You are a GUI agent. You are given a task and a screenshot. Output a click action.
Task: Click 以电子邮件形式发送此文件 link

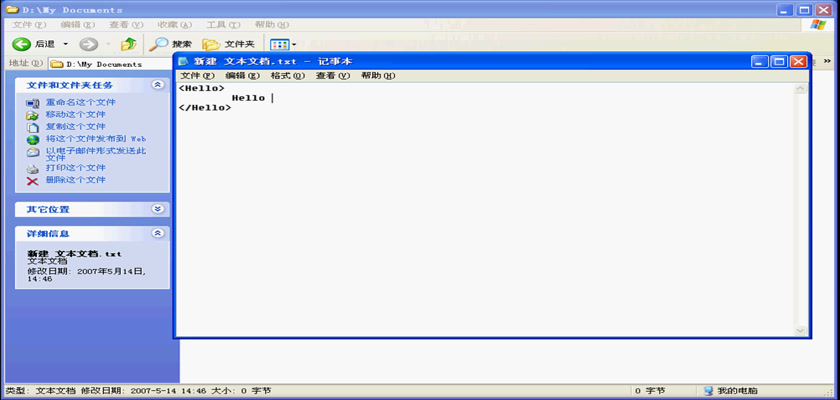96,154
